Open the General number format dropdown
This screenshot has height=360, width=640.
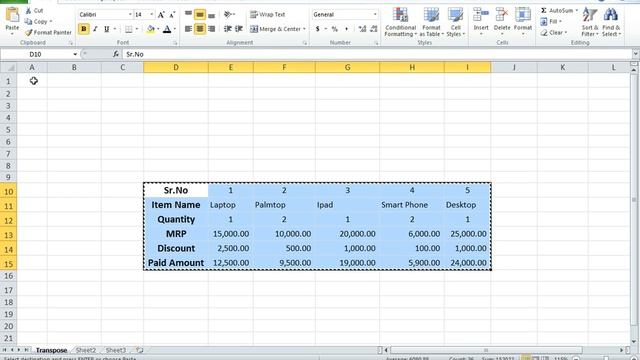375,15
